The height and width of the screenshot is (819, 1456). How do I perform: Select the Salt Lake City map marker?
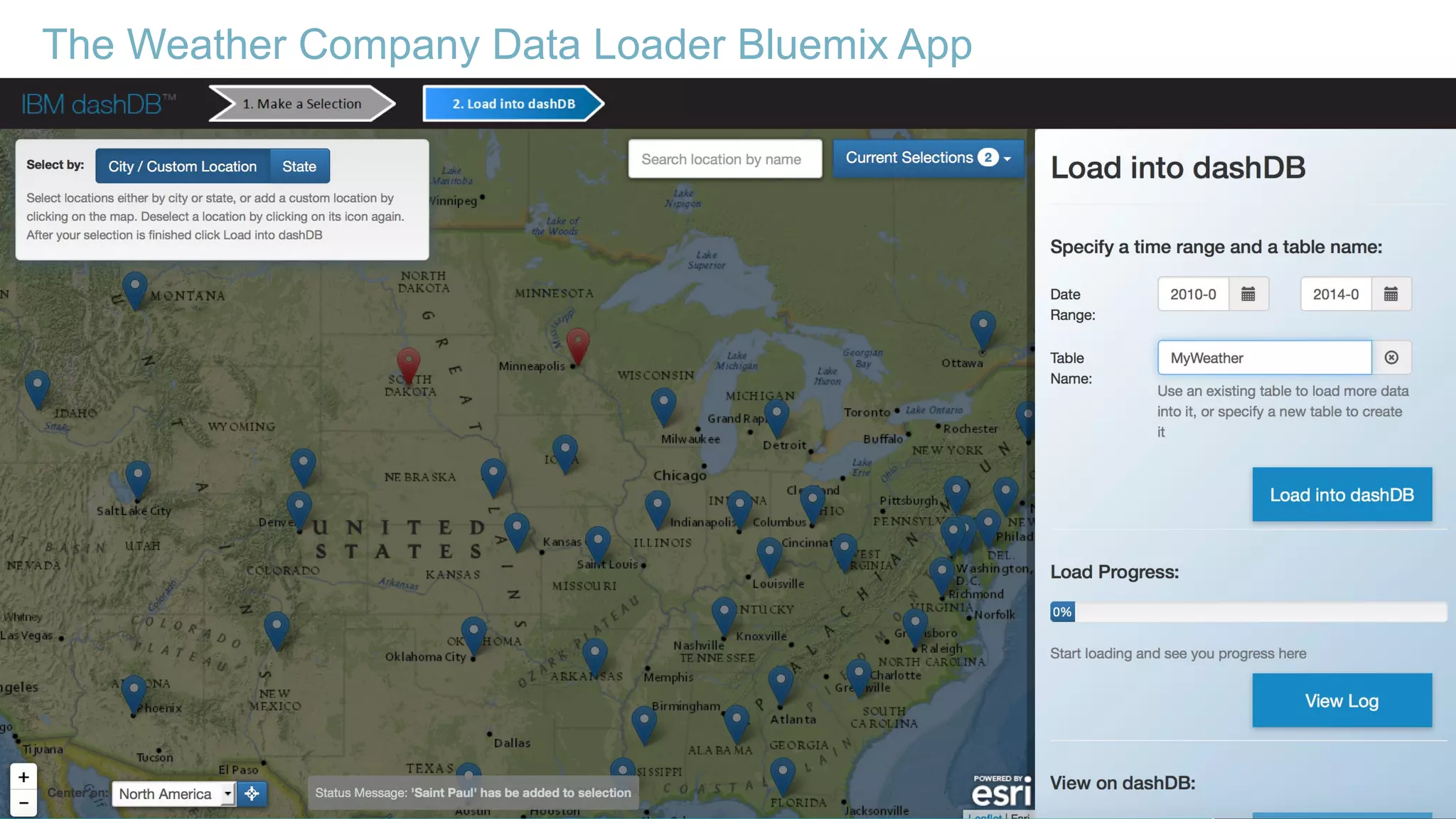[x=137, y=479]
